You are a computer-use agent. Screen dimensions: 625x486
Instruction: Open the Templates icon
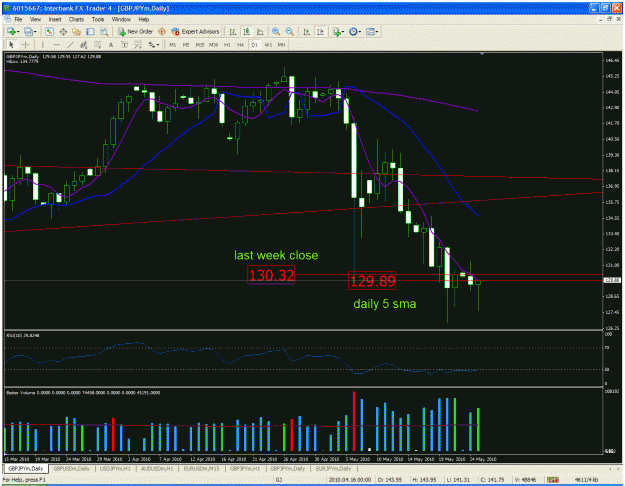370,31
